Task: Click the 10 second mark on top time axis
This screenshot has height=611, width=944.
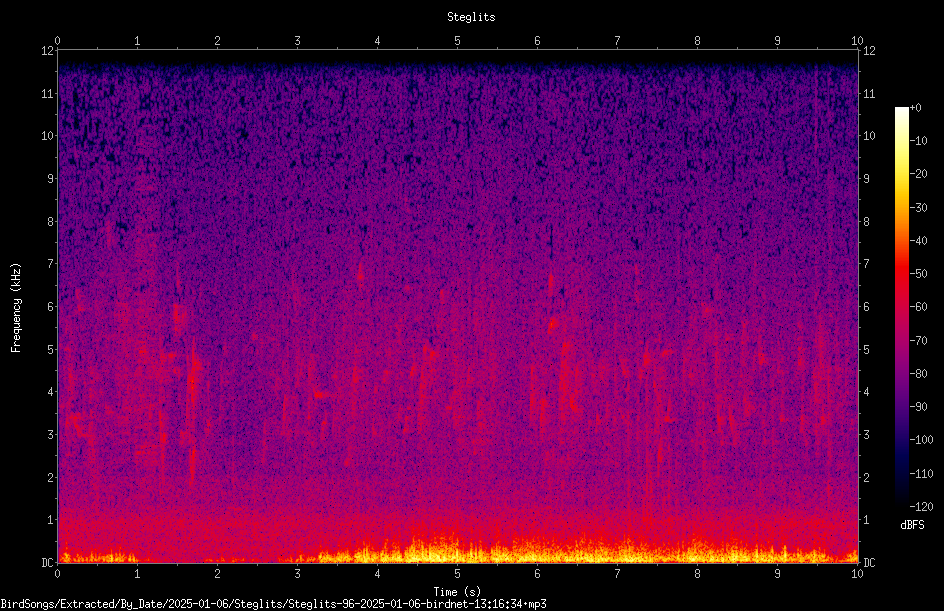Action: pos(857,41)
